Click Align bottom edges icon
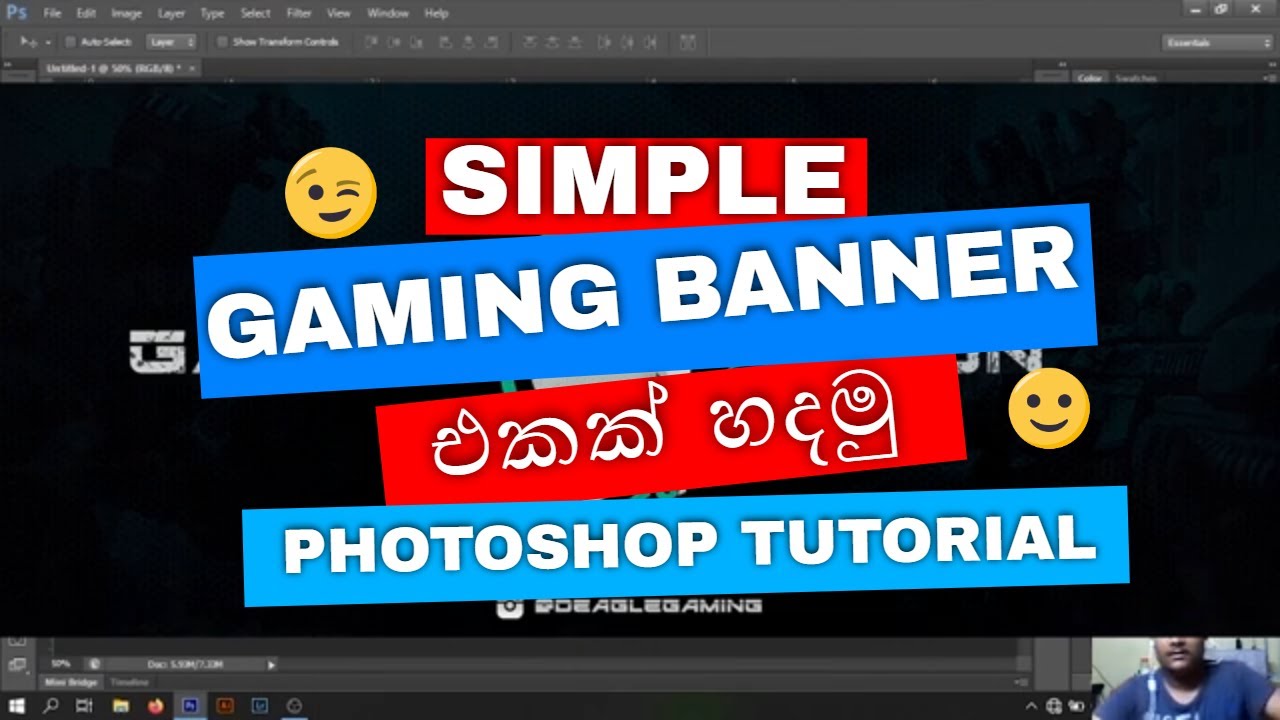The image size is (1280, 720). [x=416, y=42]
